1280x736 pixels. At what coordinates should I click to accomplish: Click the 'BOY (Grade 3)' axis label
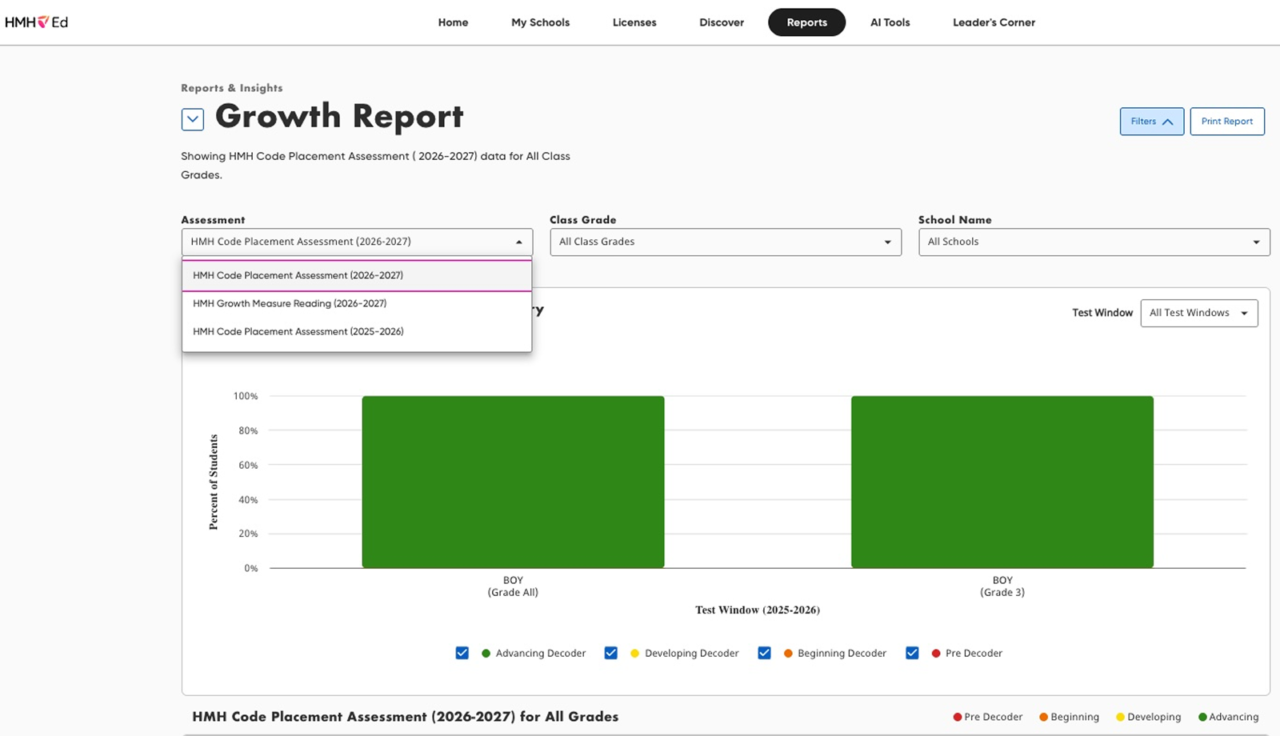pos(1002,586)
